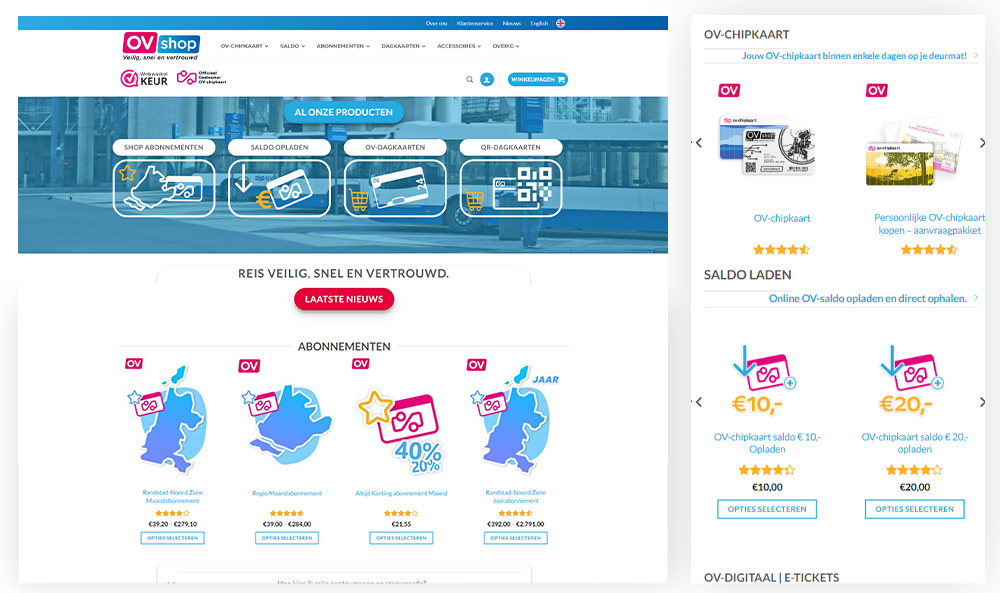
Task: Show next item in Saldo Laden carousel
Action: pos(982,402)
